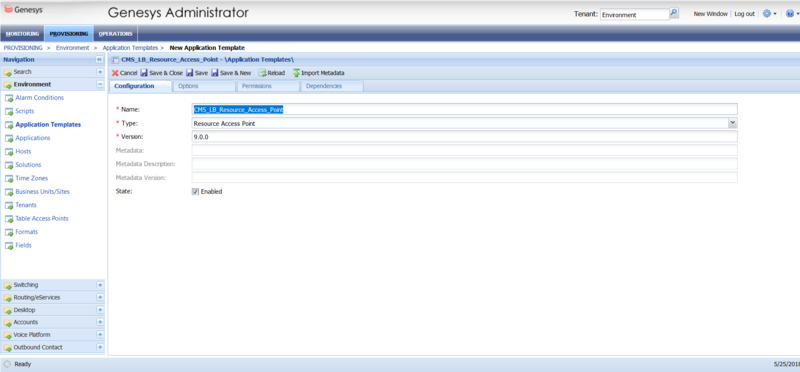Switch to the Options tab
Viewport: 800px width, 372px height.
[204, 86]
